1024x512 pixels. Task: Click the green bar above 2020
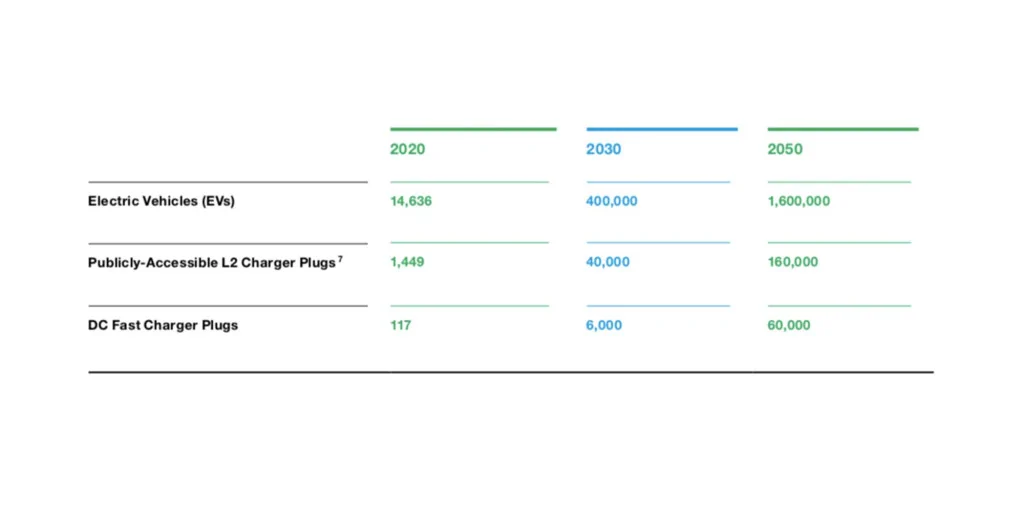point(473,129)
